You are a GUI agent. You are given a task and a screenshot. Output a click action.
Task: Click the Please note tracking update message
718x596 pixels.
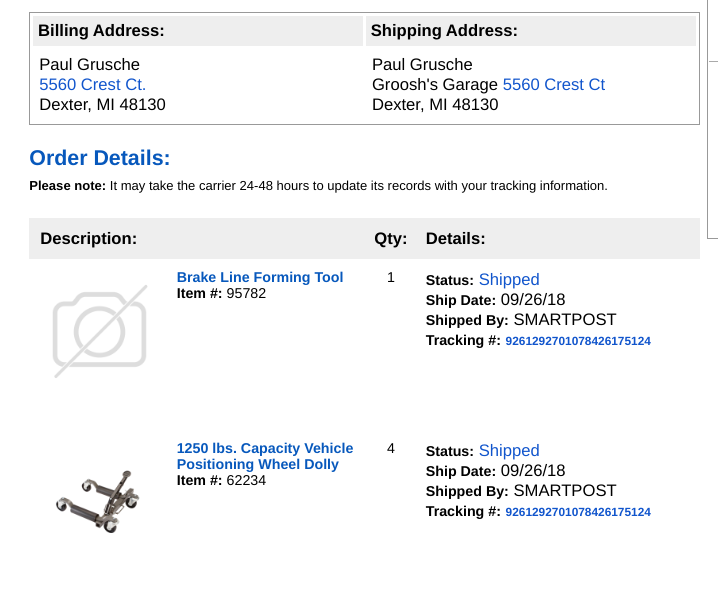point(318,186)
